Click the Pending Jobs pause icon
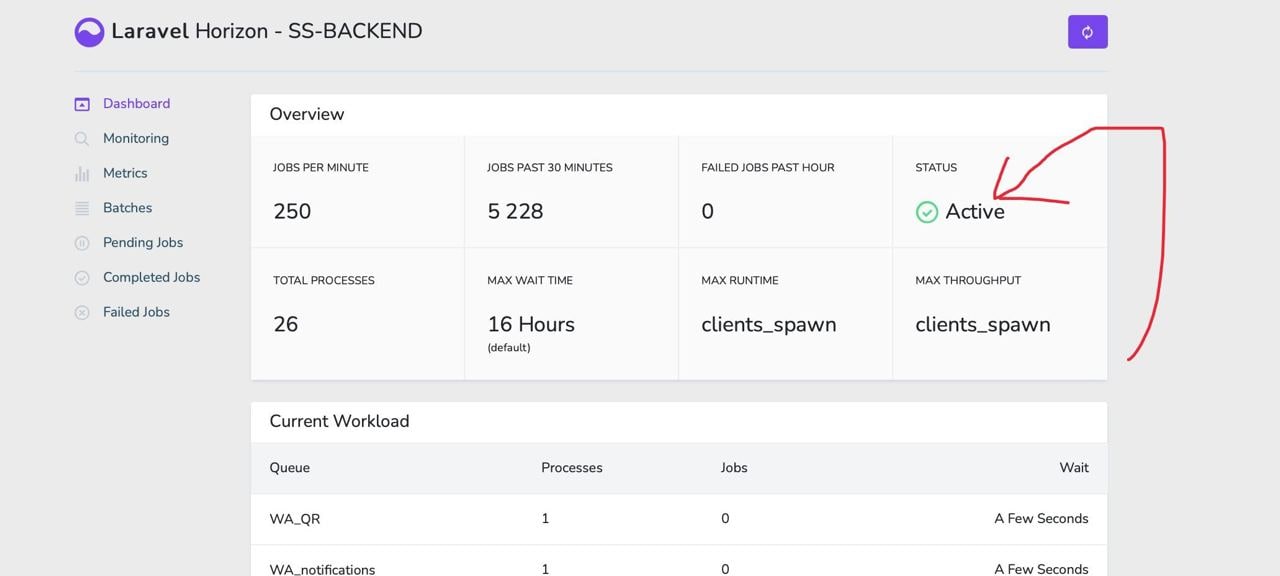The height and width of the screenshot is (576, 1280). coord(82,243)
